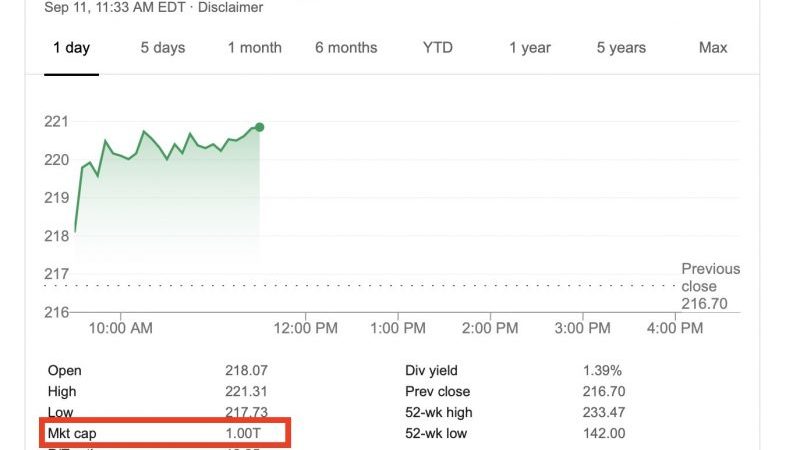This screenshot has width=800, height=450.
Task: View the 5 years chart range
Action: tap(623, 48)
